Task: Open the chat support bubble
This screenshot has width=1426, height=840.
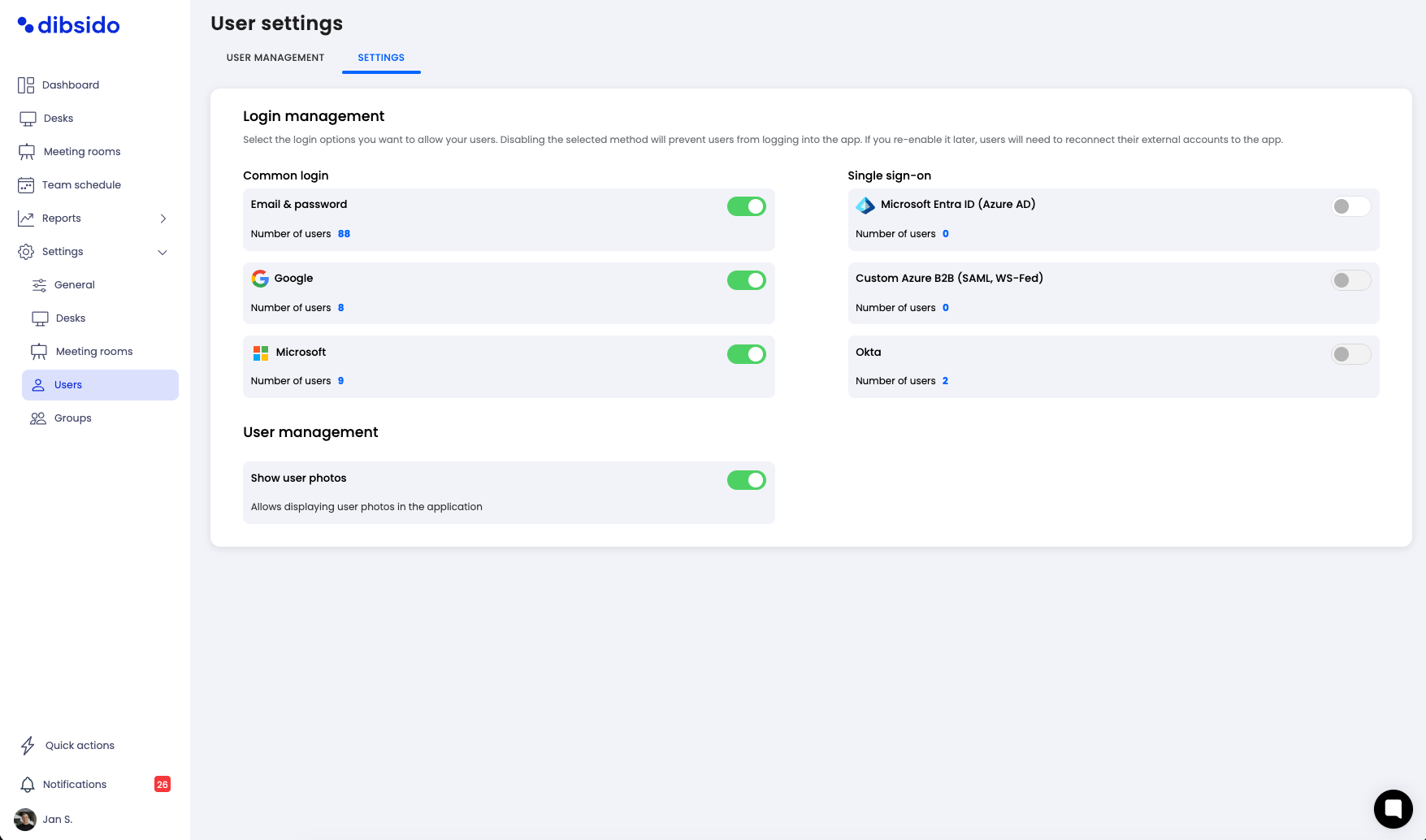Action: pos(1393,808)
